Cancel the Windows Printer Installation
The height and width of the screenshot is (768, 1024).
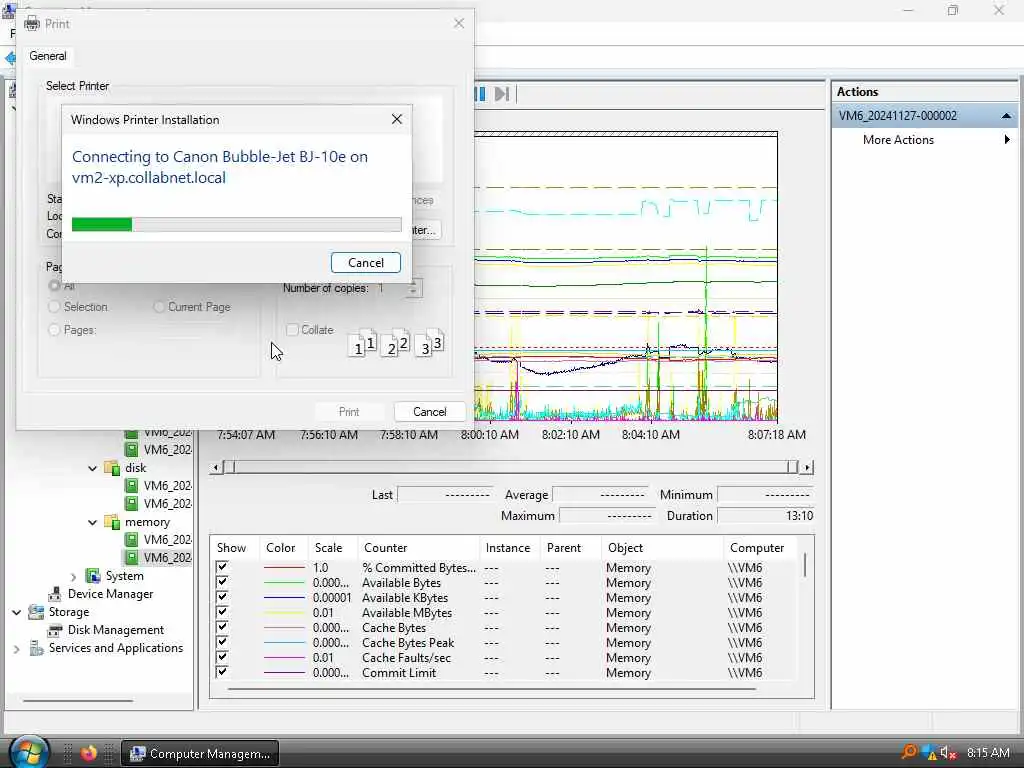point(366,263)
